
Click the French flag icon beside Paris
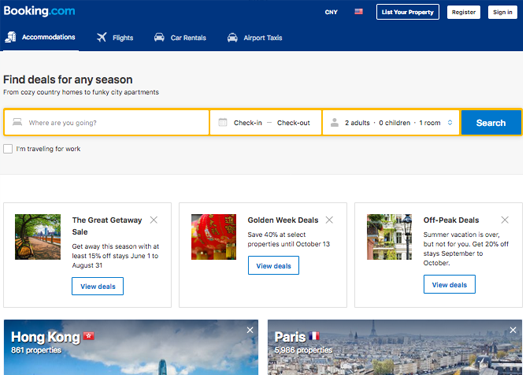(314, 336)
